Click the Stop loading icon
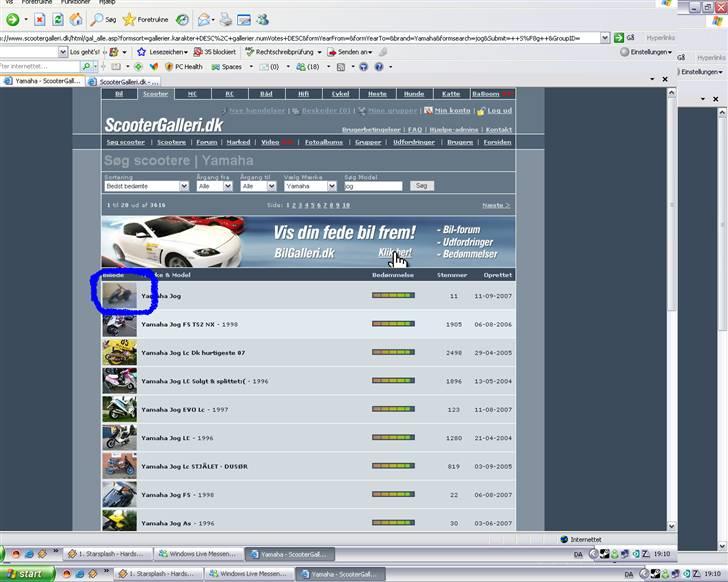This screenshot has height=582, width=728. coord(39,19)
